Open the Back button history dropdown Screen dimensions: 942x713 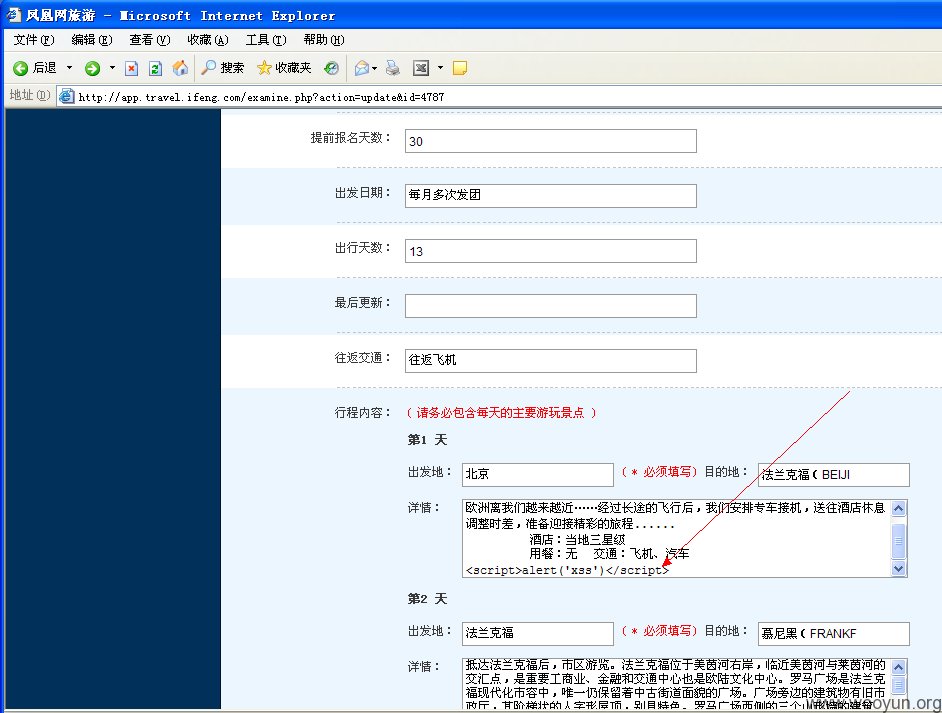pyautogui.click(x=69, y=68)
